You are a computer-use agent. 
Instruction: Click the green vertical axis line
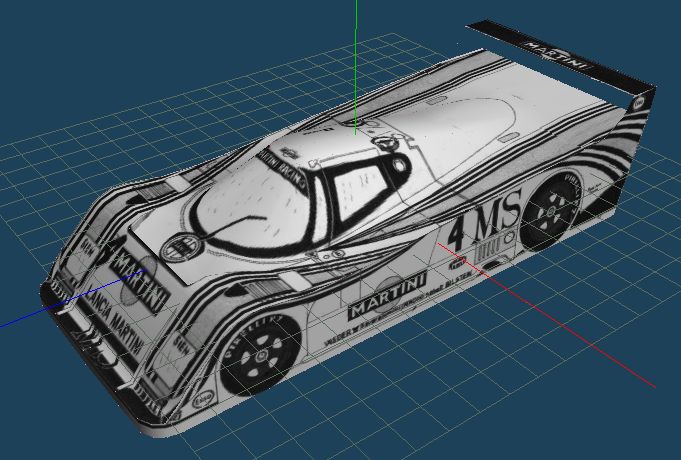click(356, 67)
